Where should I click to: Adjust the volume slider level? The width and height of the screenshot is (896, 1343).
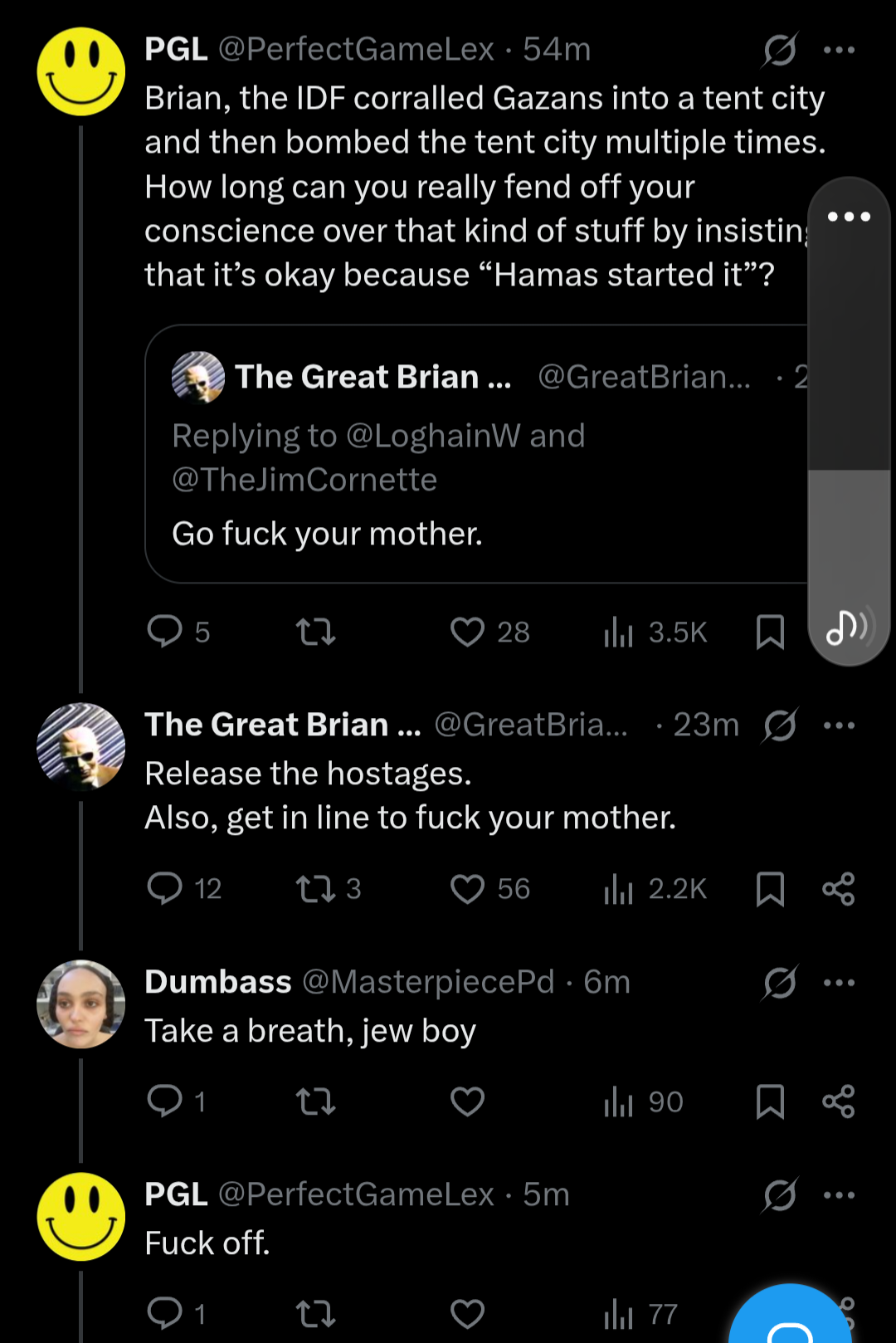tap(849, 470)
